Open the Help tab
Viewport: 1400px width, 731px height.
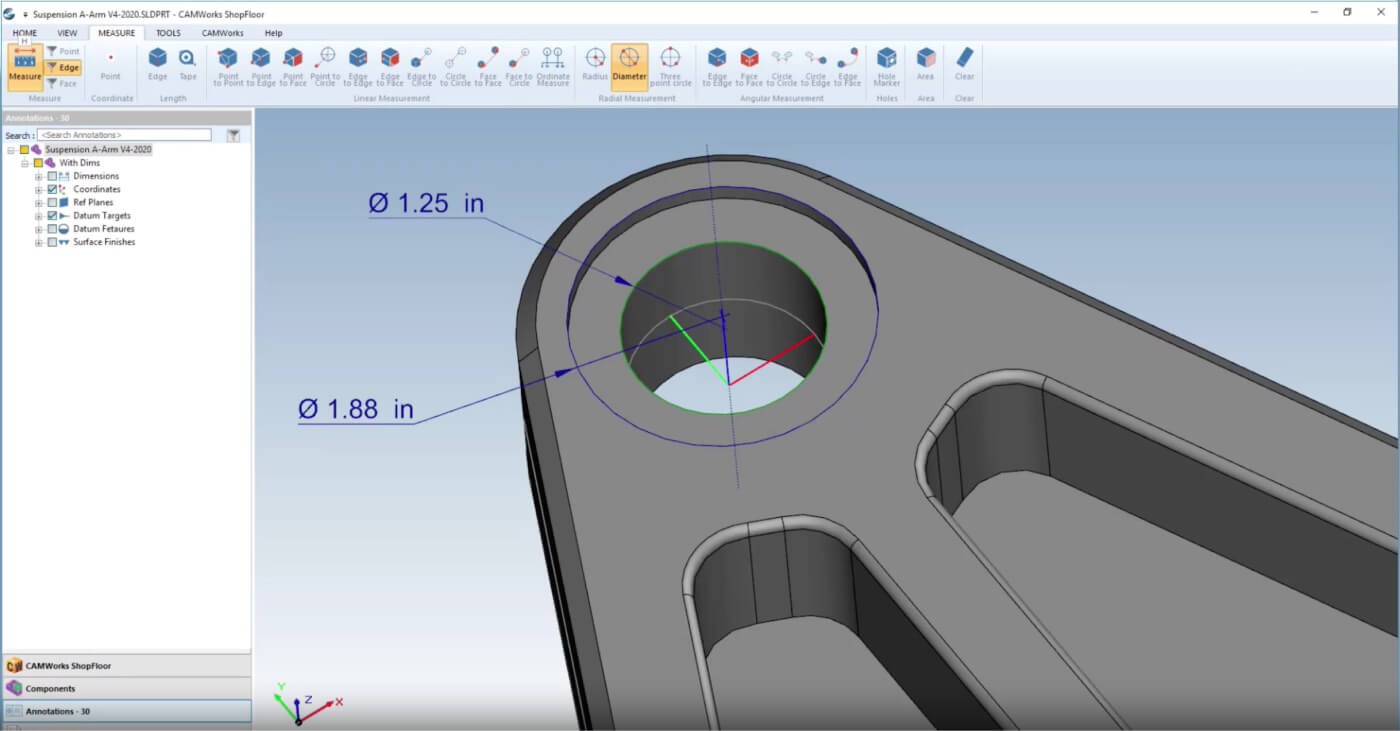click(273, 33)
